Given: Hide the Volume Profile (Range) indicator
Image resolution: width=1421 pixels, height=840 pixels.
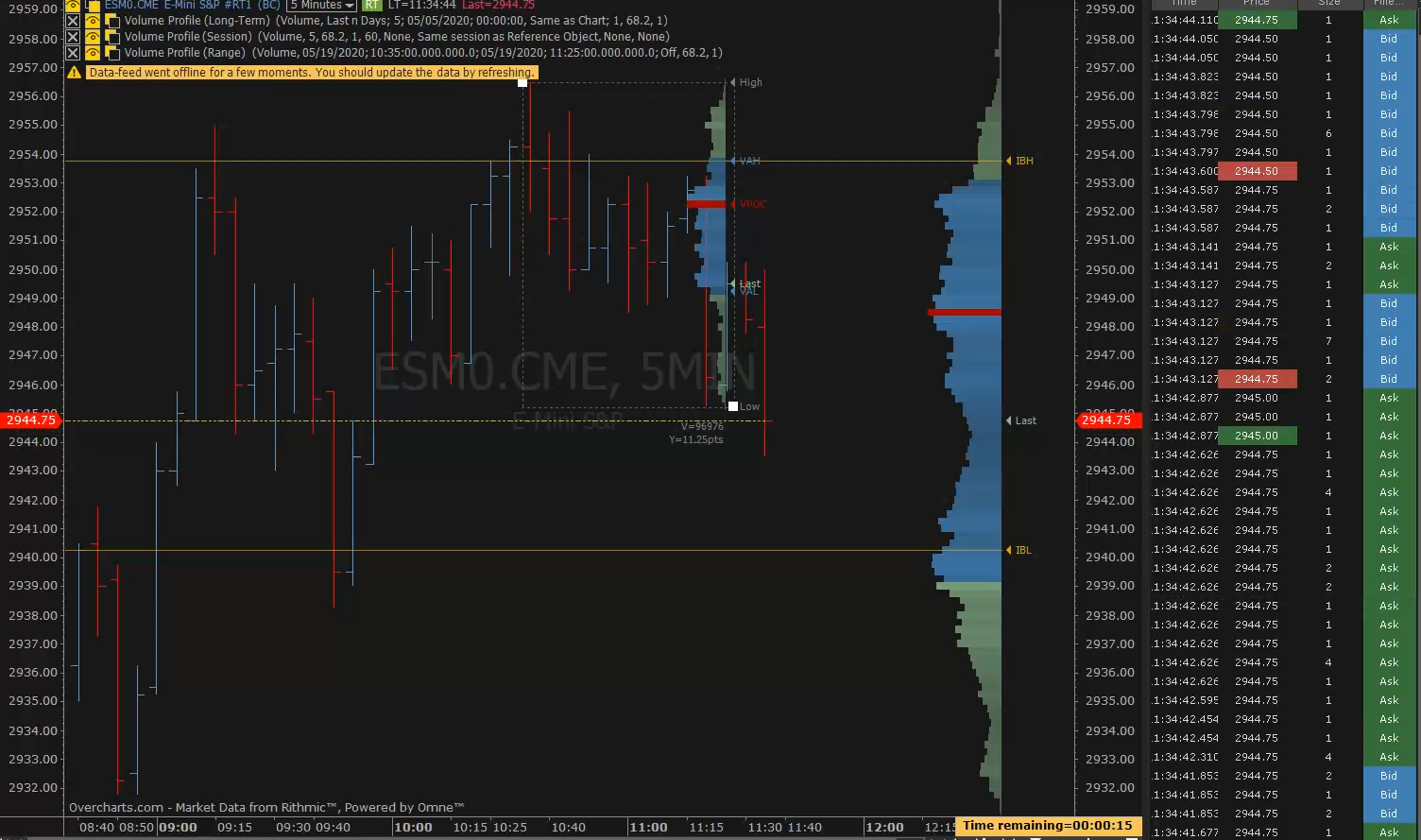Looking at the screenshot, I should pos(93,53).
